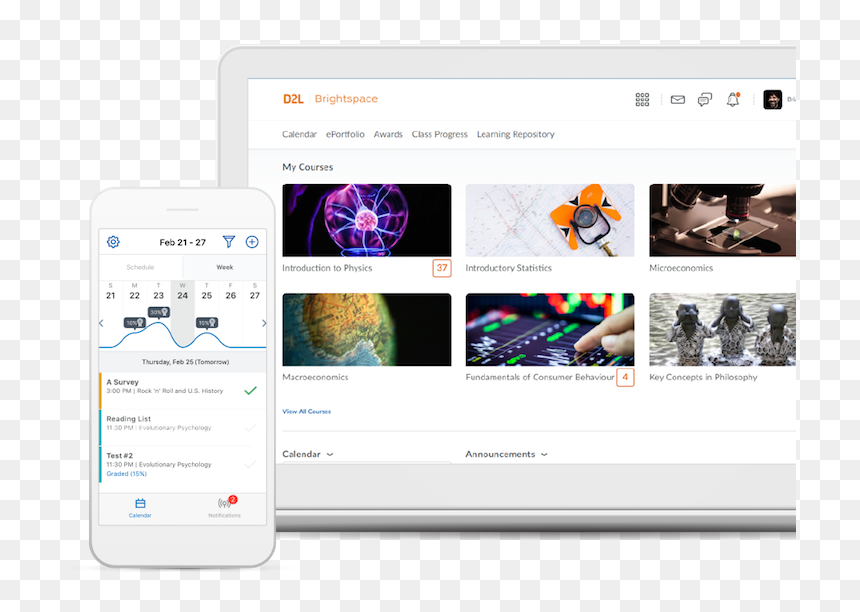This screenshot has height=612, width=860.
Task: Click the Macroeconomics course title
Action: pyautogui.click(x=315, y=377)
